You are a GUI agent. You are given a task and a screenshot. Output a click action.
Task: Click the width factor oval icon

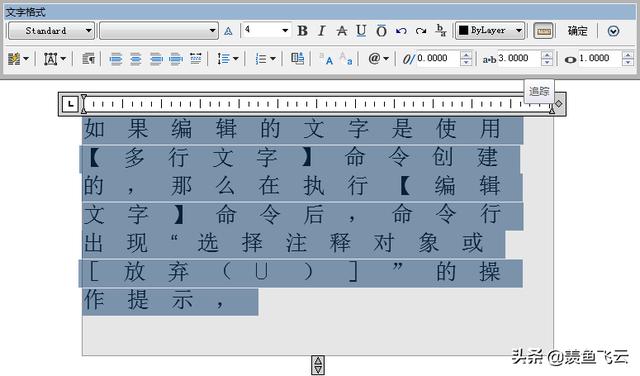(570, 60)
